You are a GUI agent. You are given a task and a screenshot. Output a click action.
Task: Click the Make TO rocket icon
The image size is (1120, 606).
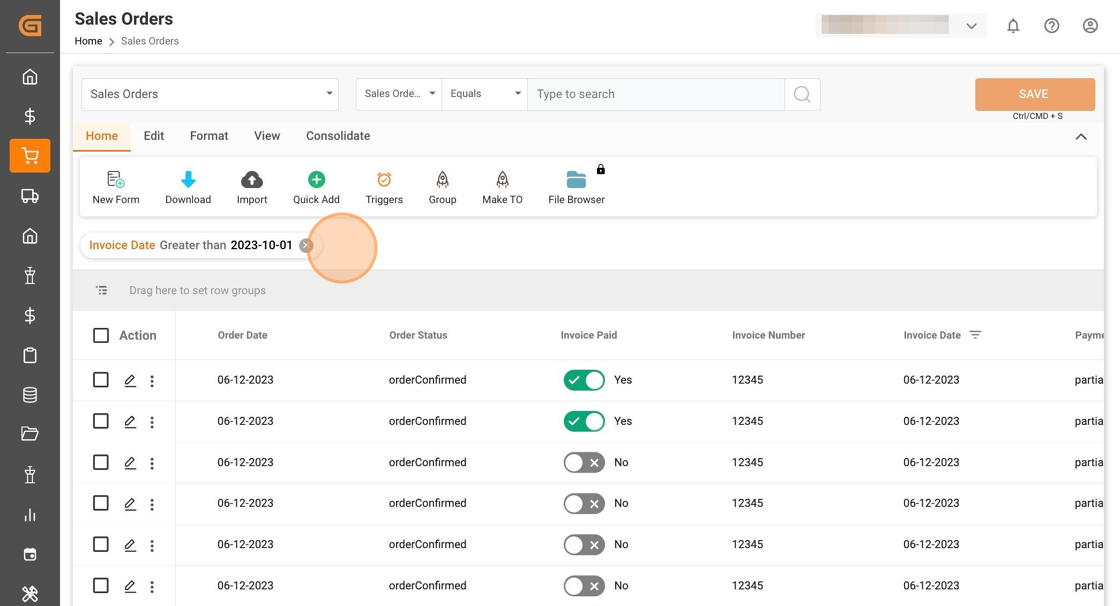tap(502, 180)
